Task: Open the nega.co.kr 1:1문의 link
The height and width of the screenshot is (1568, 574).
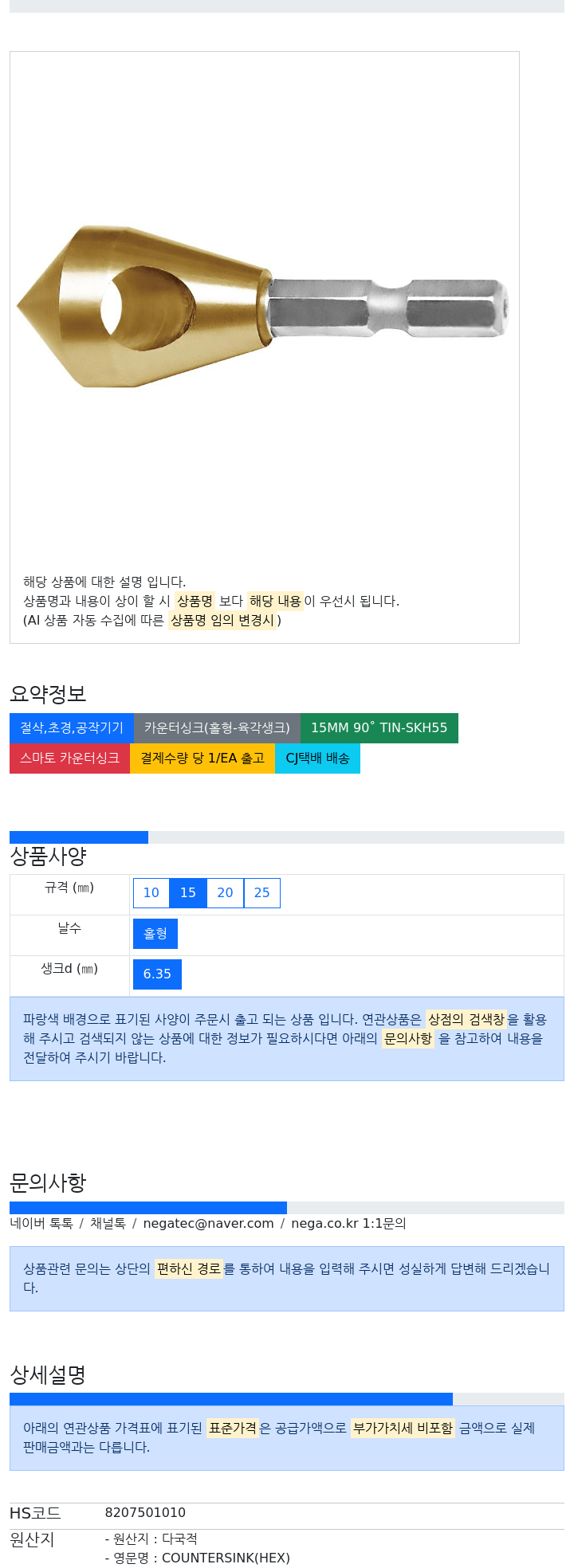Action: [348, 1224]
